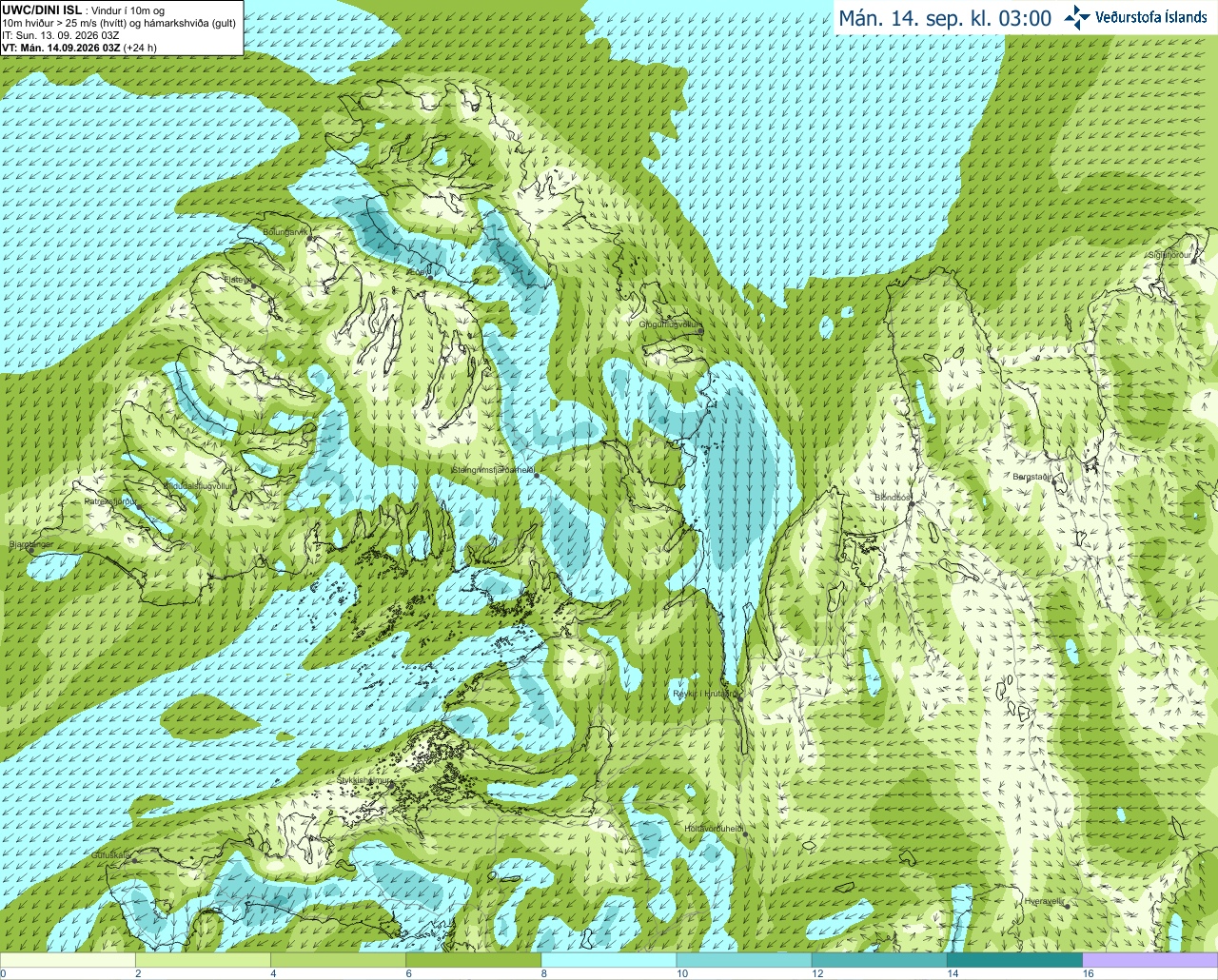
Task: Select the dark teal 14–16 legend swatch
Action: click(x=1015, y=960)
